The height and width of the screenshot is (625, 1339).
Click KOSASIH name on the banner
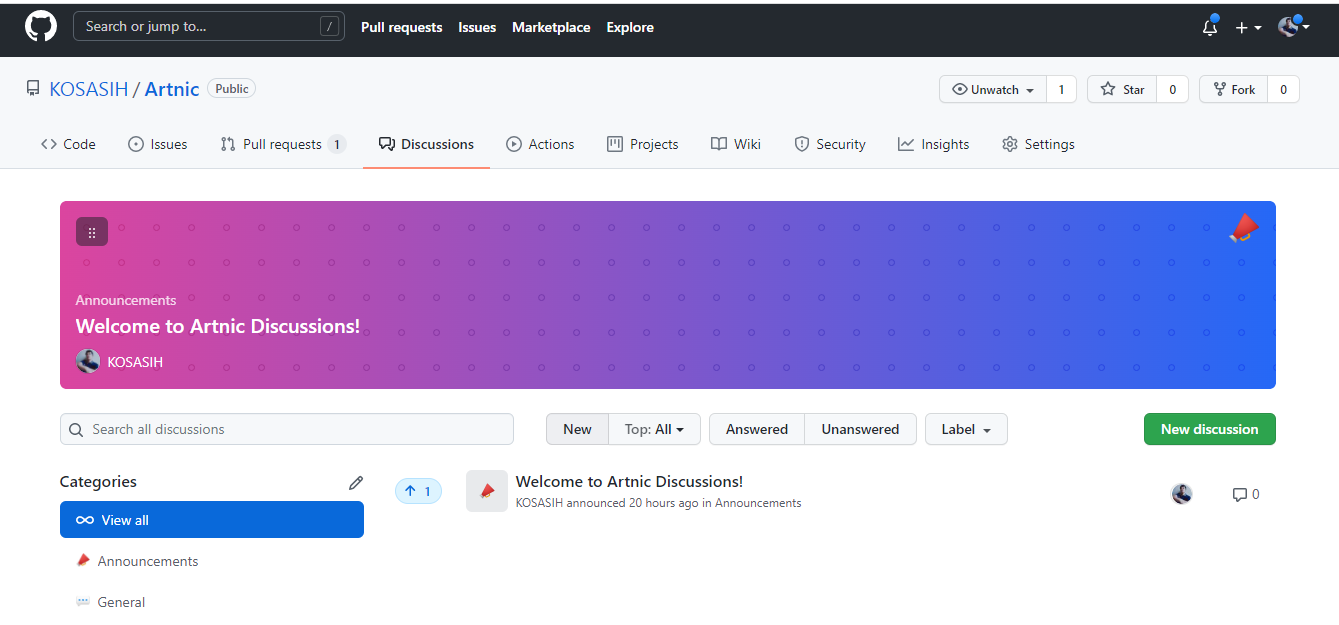[135, 362]
